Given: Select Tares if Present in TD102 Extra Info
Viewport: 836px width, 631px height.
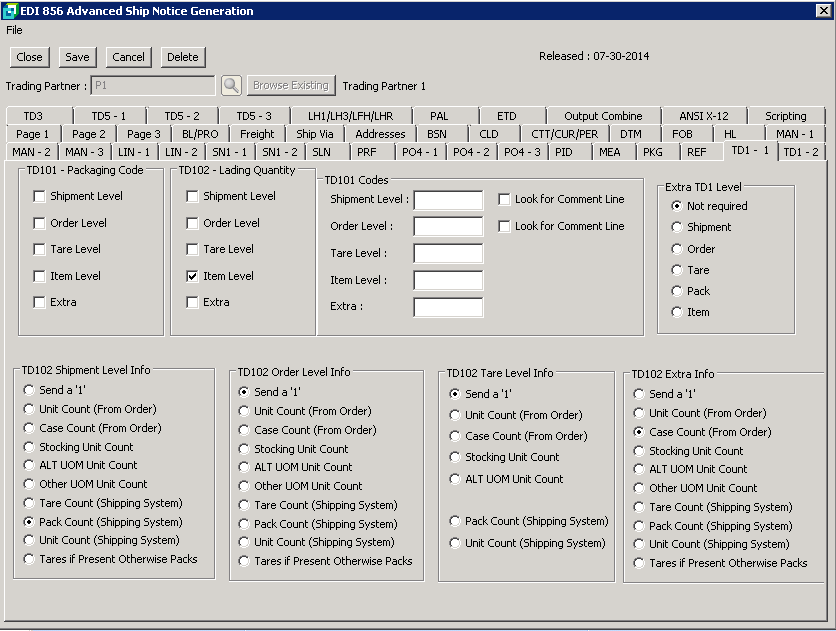Looking at the screenshot, I should tap(640, 564).
